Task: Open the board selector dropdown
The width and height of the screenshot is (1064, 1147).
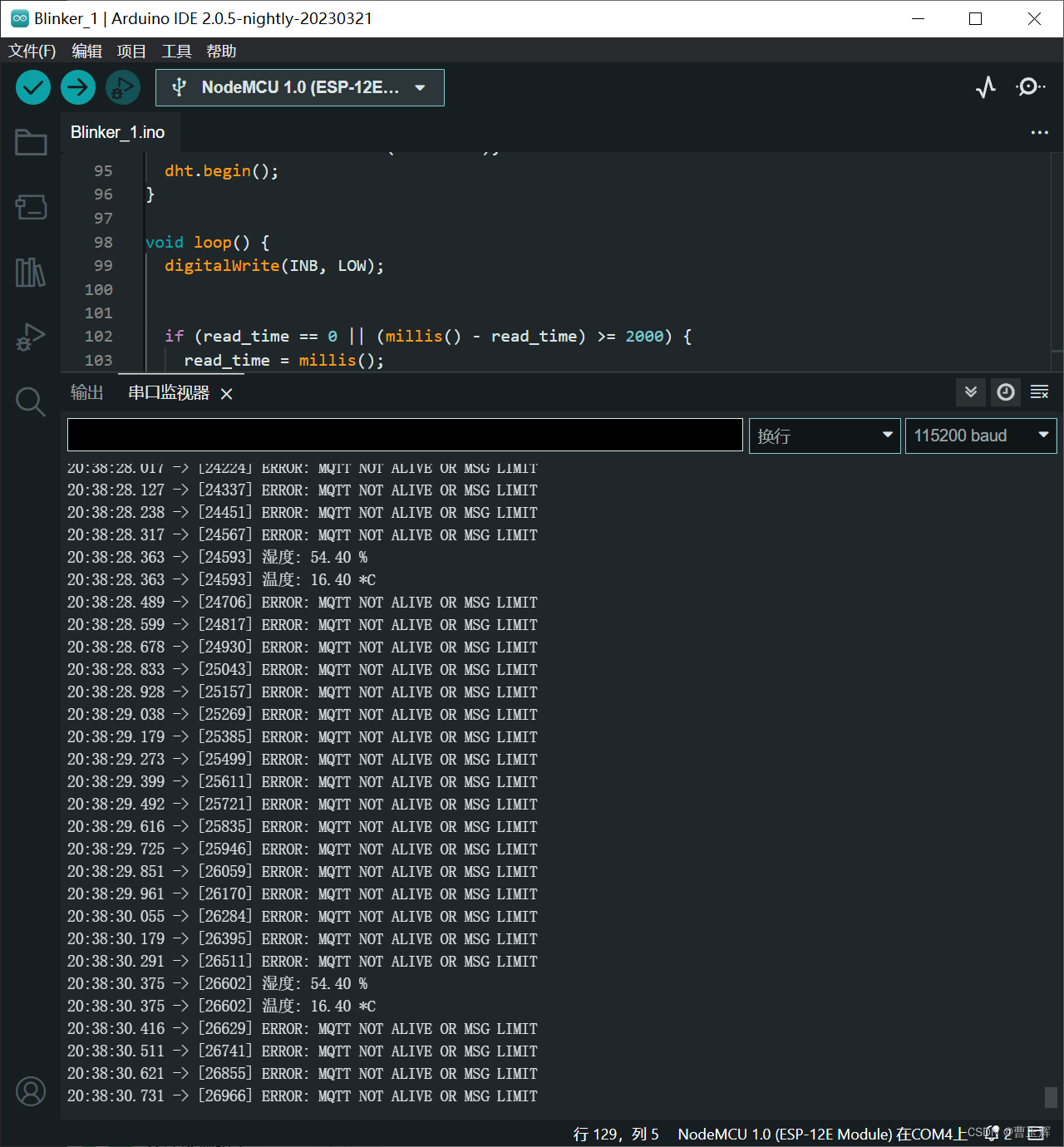Action: 299,87
